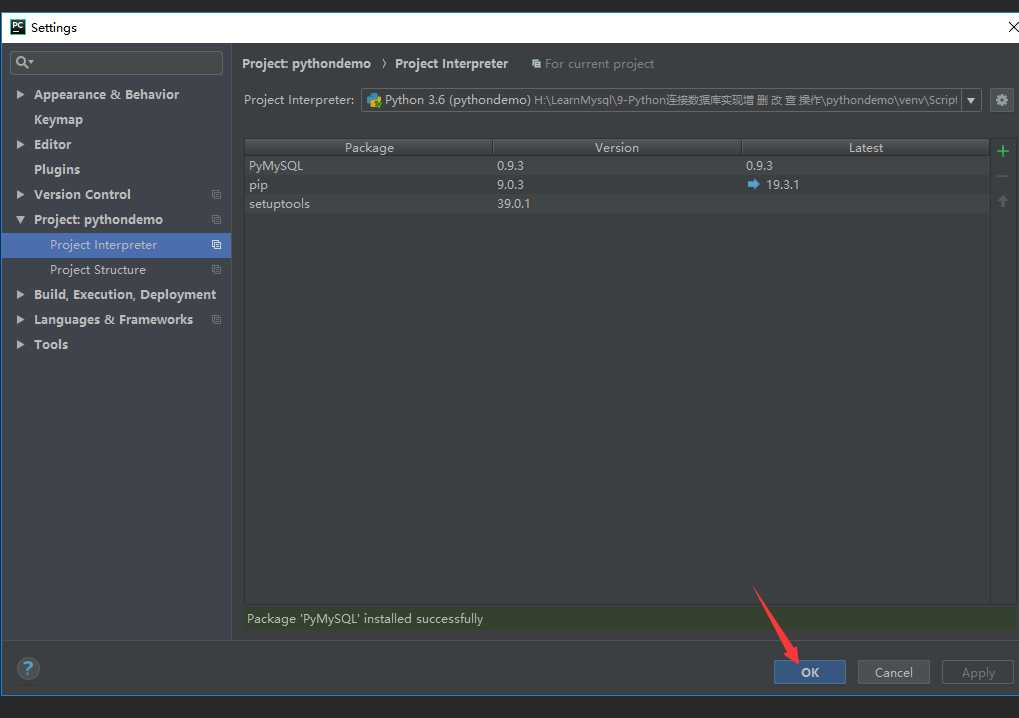Click the For current project icon
This screenshot has width=1019, height=718.
536,64
